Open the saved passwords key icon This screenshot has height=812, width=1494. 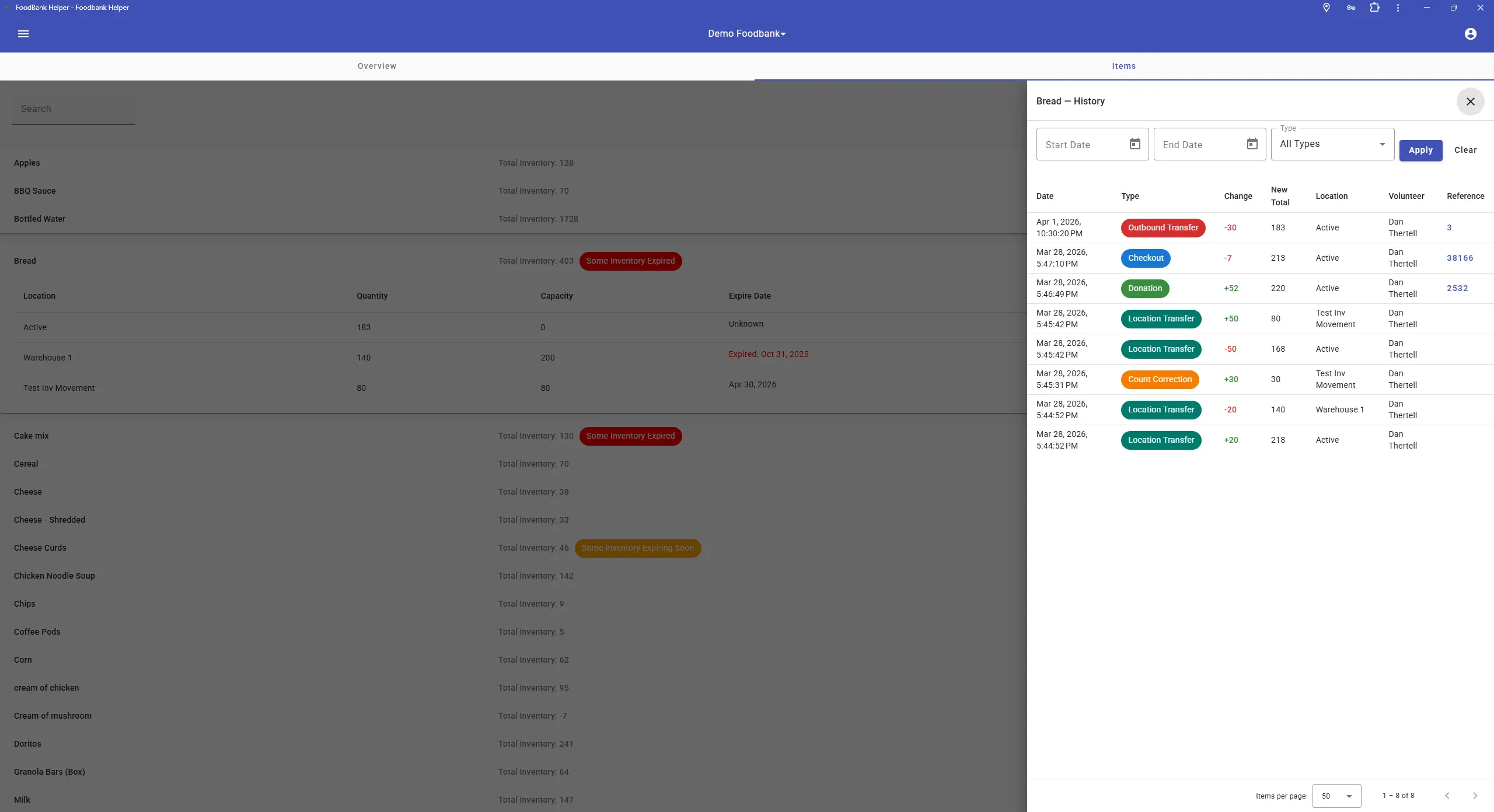(1350, 8)
